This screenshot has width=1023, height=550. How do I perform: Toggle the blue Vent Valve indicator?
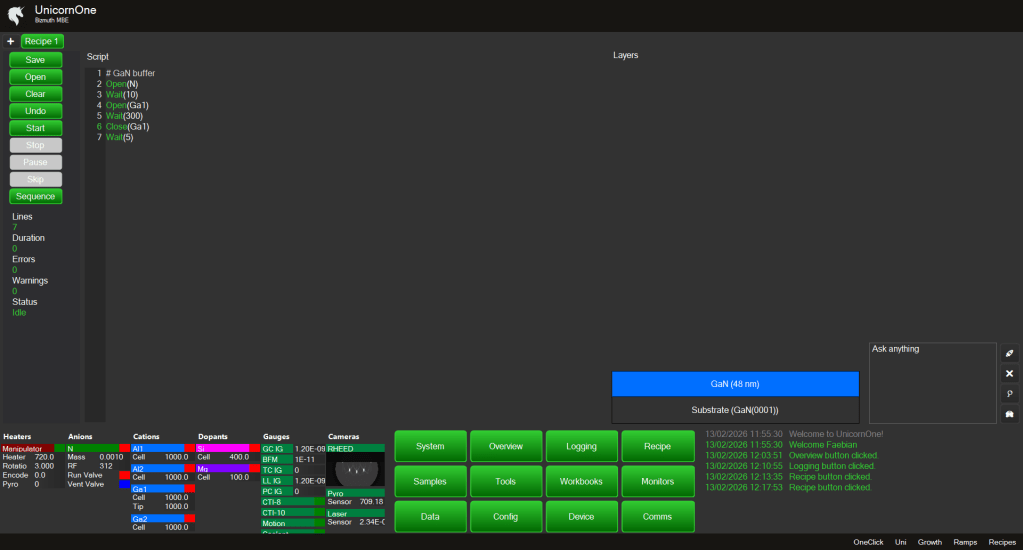coord(124,484)
